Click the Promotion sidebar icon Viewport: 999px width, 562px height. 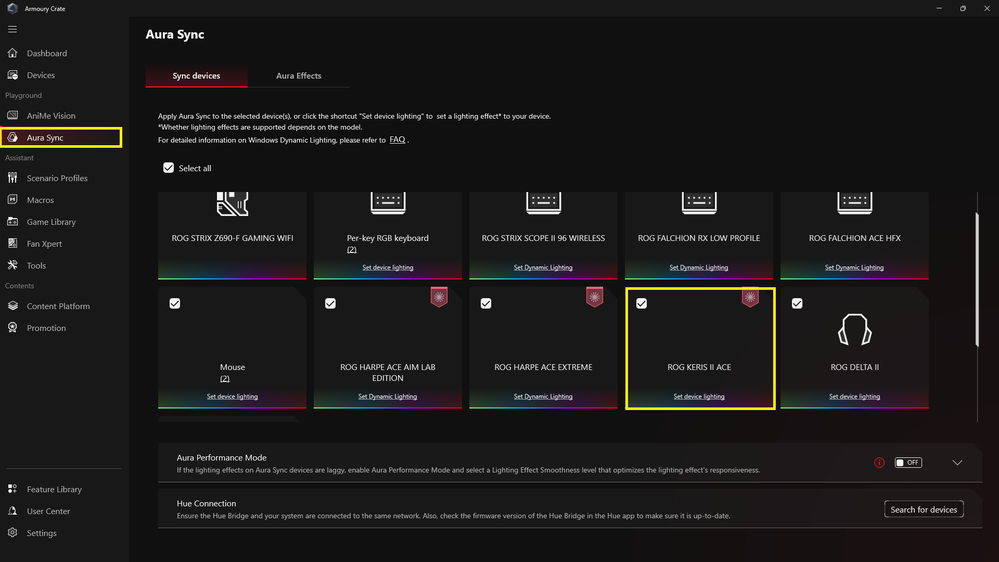click(12, 328)
